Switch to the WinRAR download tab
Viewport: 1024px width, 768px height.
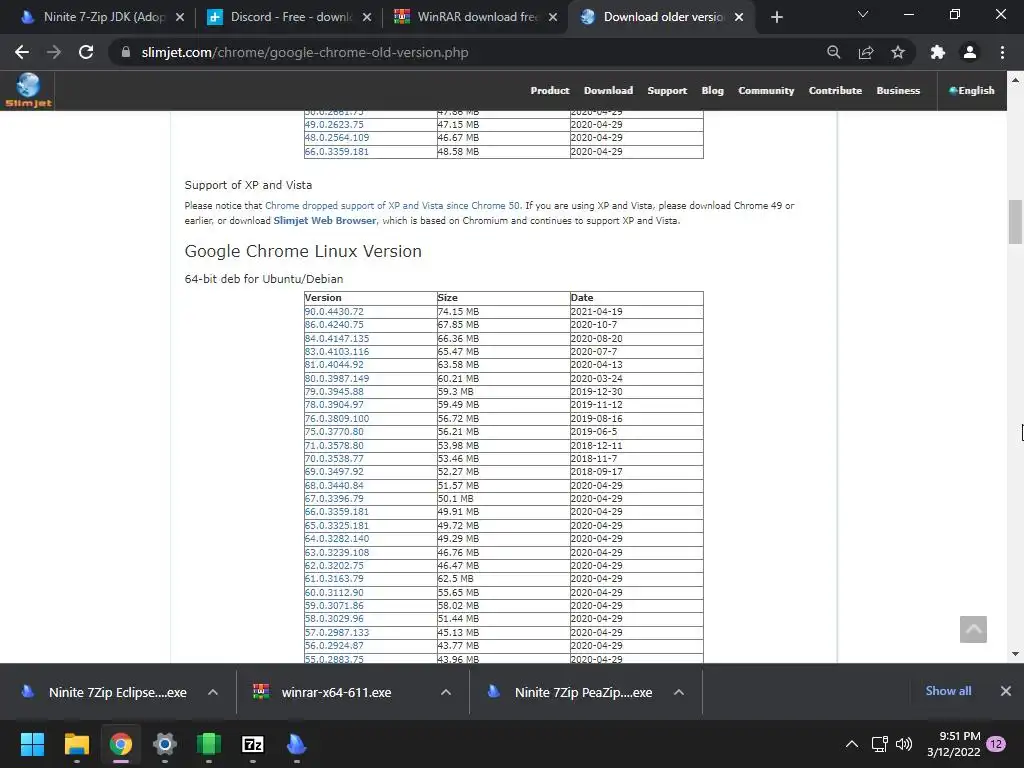(475, 17)
